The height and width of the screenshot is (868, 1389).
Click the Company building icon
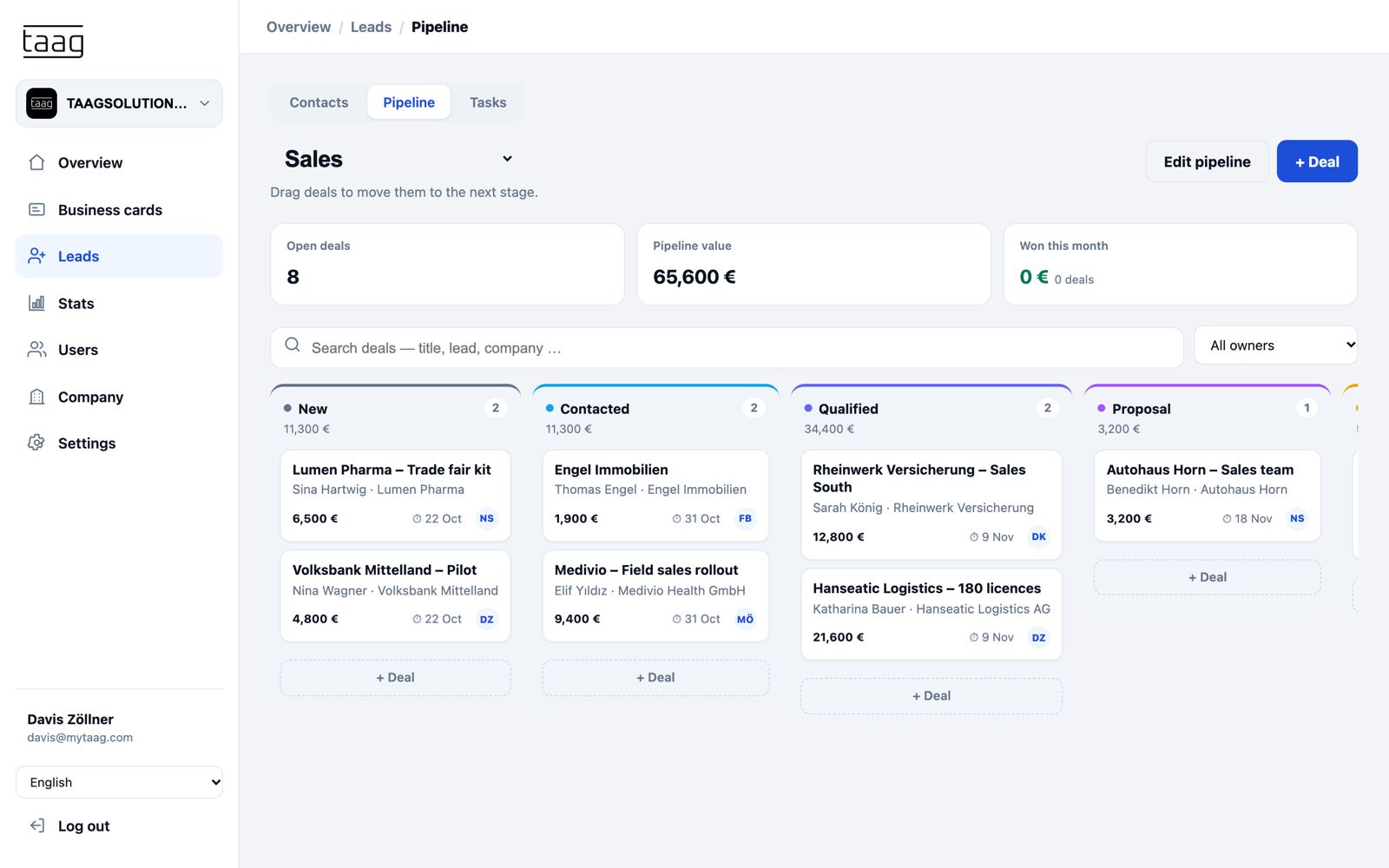pyautogui.click(x=36, y=397)
